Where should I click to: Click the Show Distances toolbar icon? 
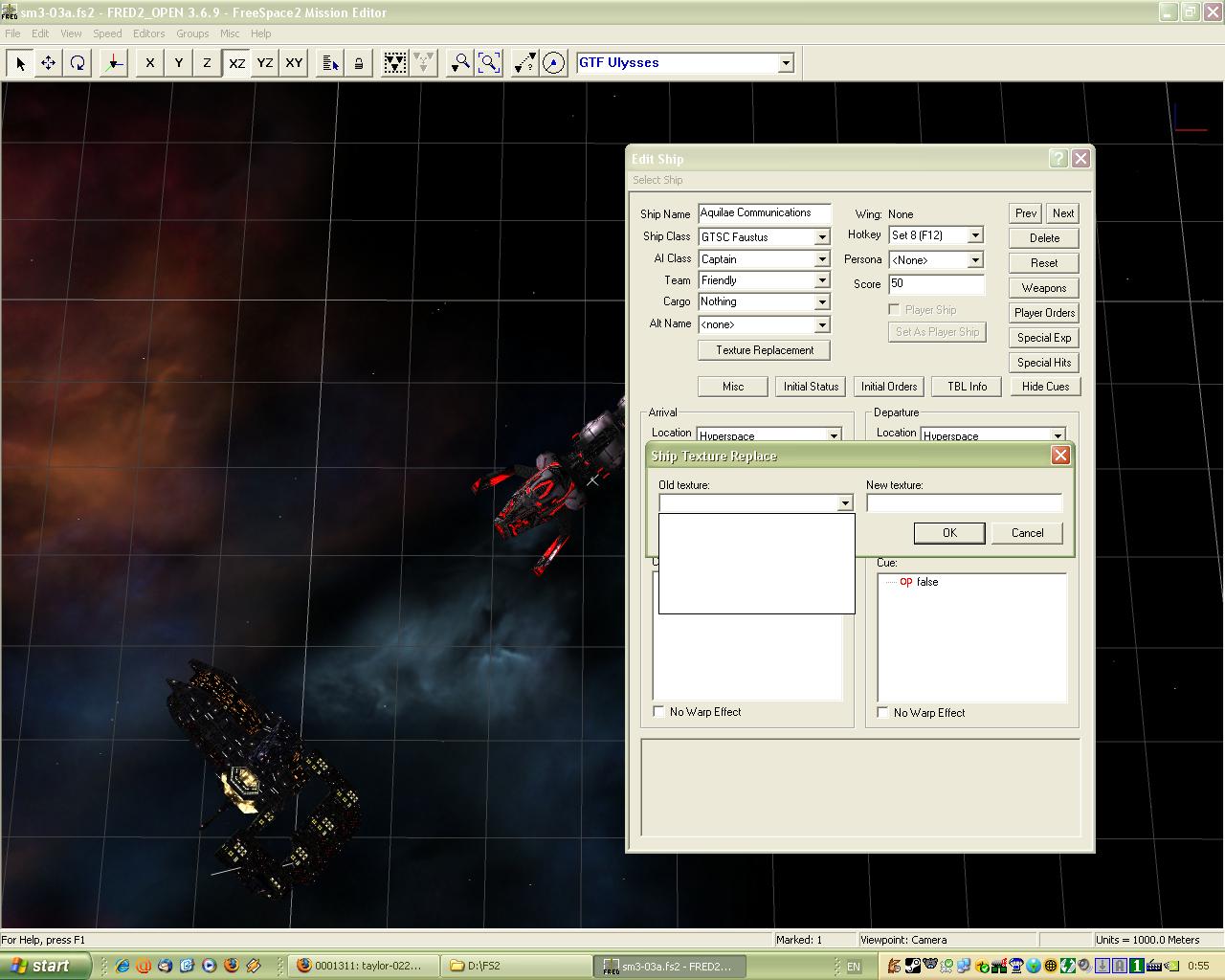click(524, 63)
